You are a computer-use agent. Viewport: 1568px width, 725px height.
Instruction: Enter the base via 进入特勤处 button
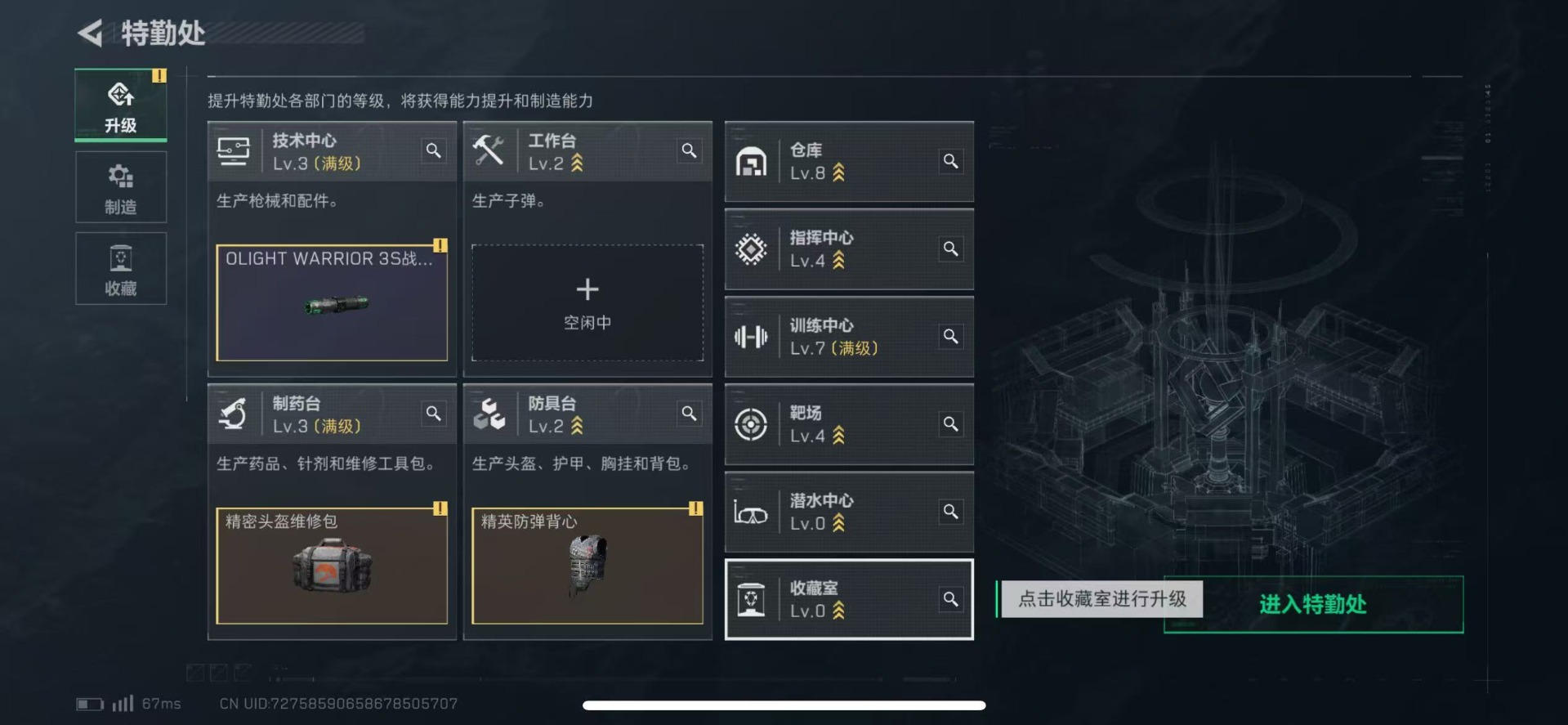tap(1313, 604)
